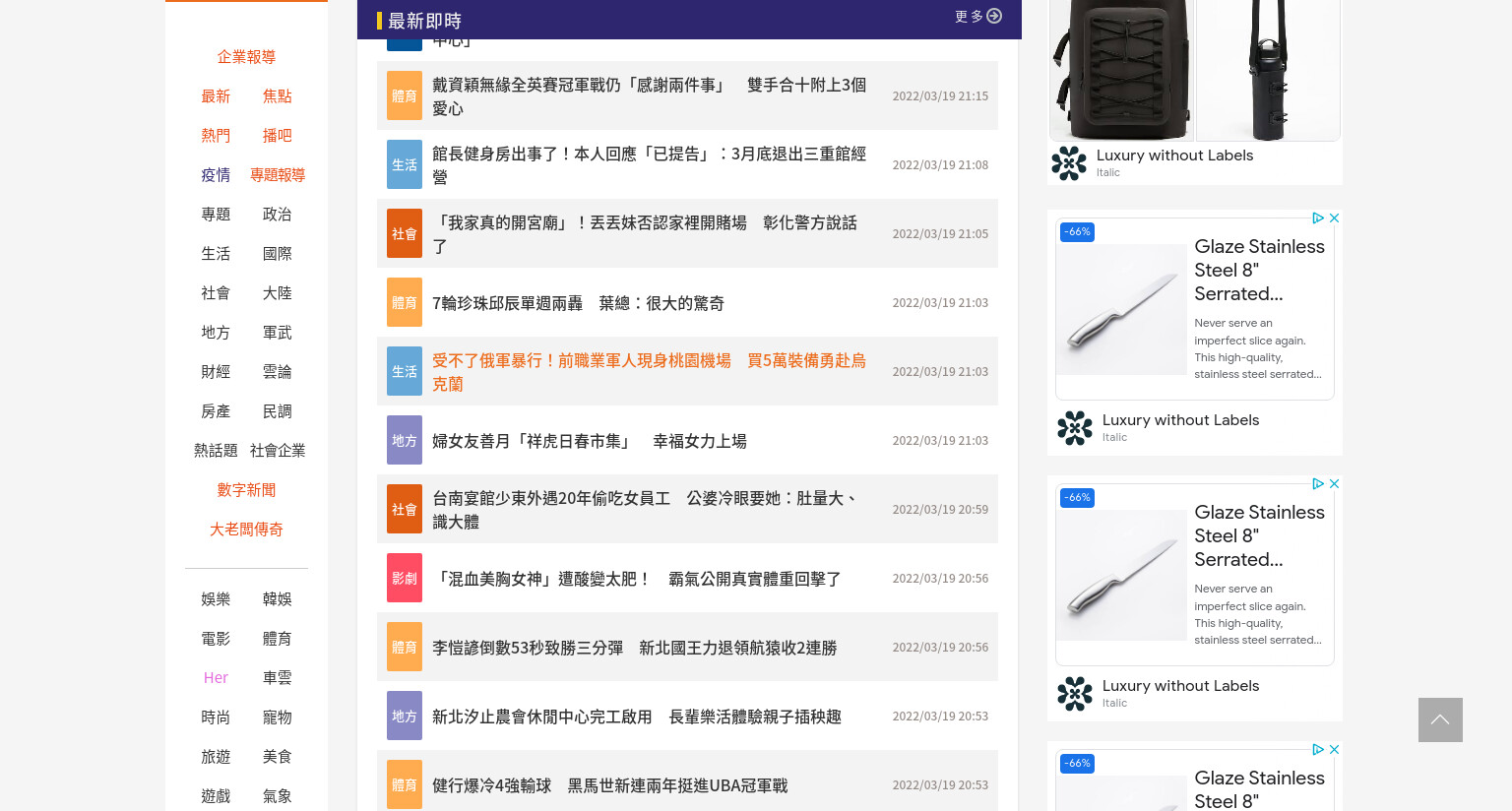Click 體育 tag beside 健行爆冷 headline

coord(405,784)
